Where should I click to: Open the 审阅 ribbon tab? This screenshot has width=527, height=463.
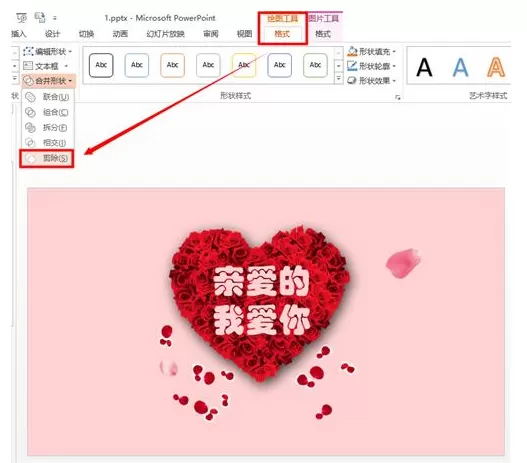pos(211,34)
